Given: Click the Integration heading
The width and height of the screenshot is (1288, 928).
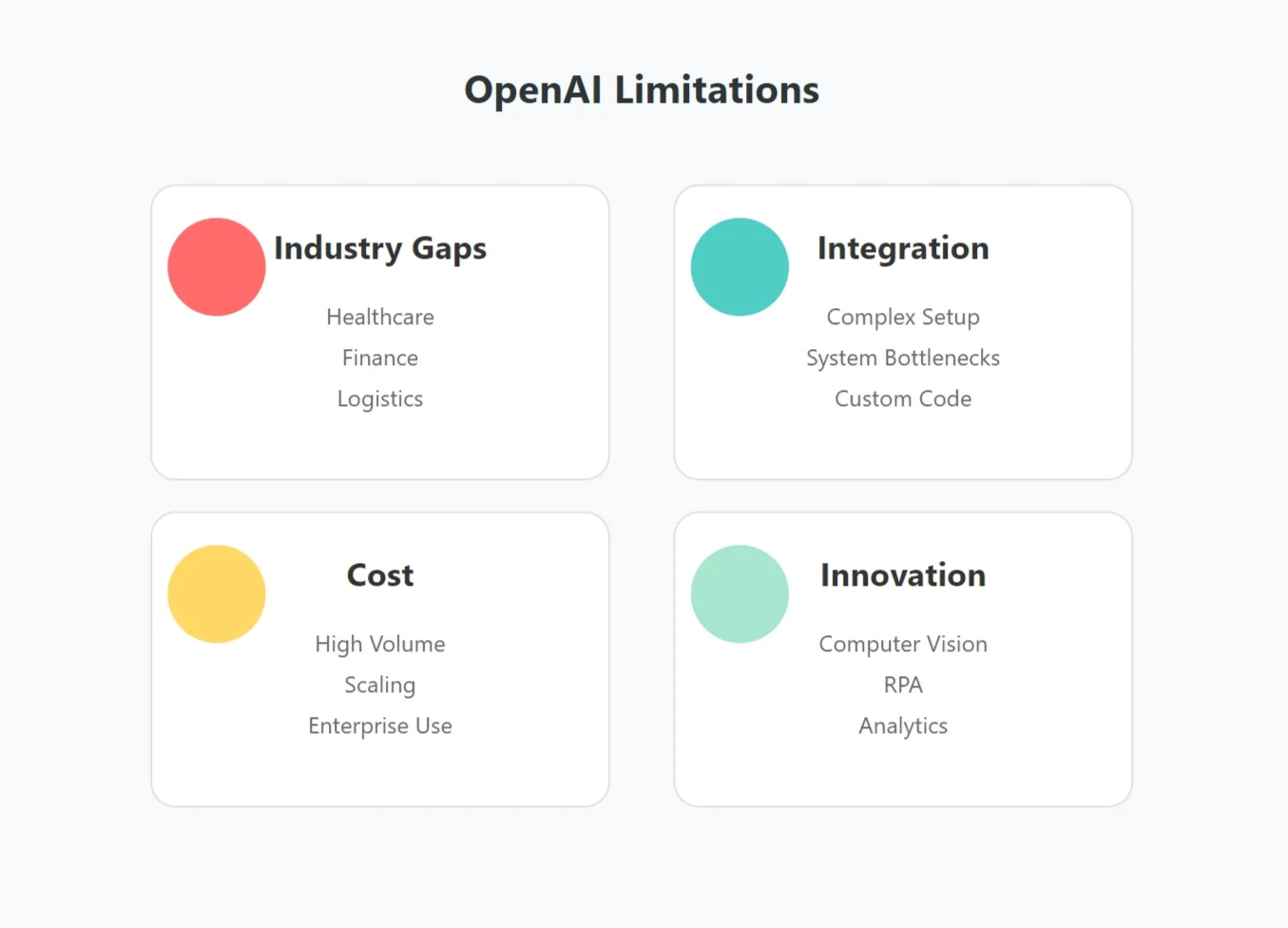Looking at the screenshot, I should click(903, 248).
